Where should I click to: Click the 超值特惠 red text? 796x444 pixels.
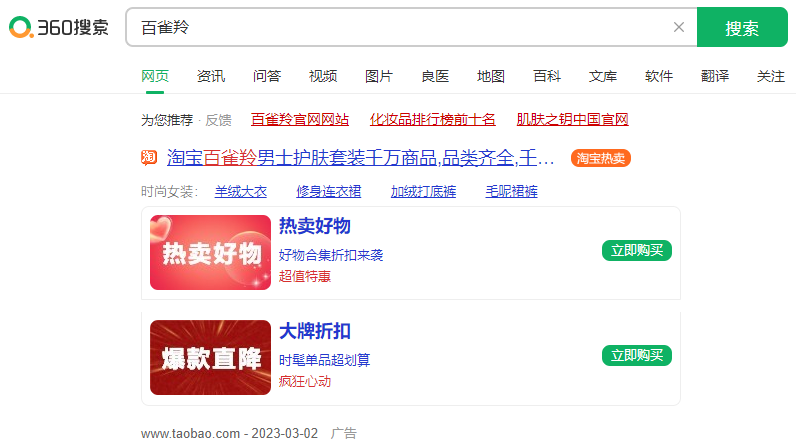tap(305, 277)
